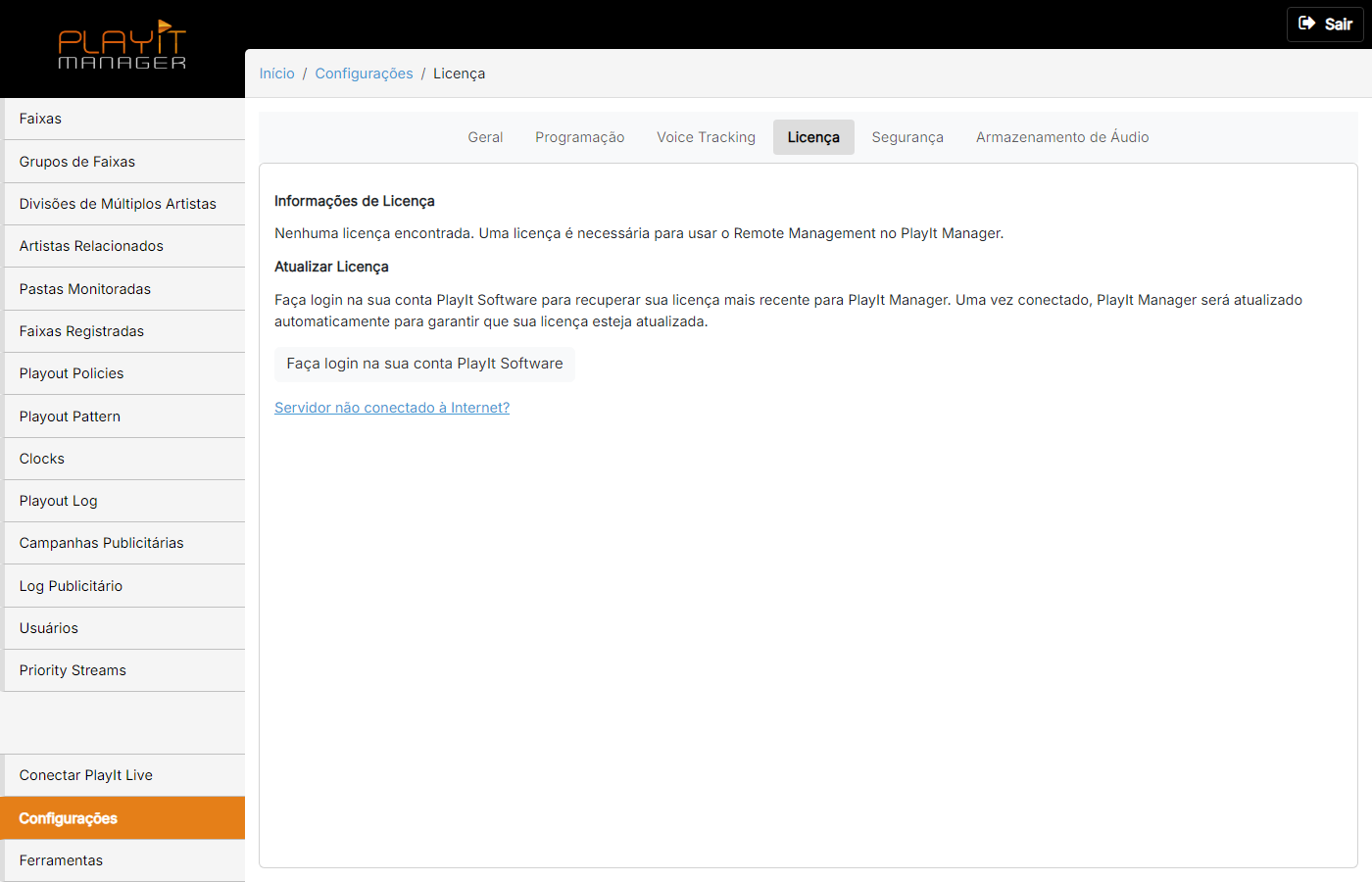Viewport: 1372px width, 882px height.
Task: Click the sign-out arrow icon beside Sair
Action: click(1306, 24)
